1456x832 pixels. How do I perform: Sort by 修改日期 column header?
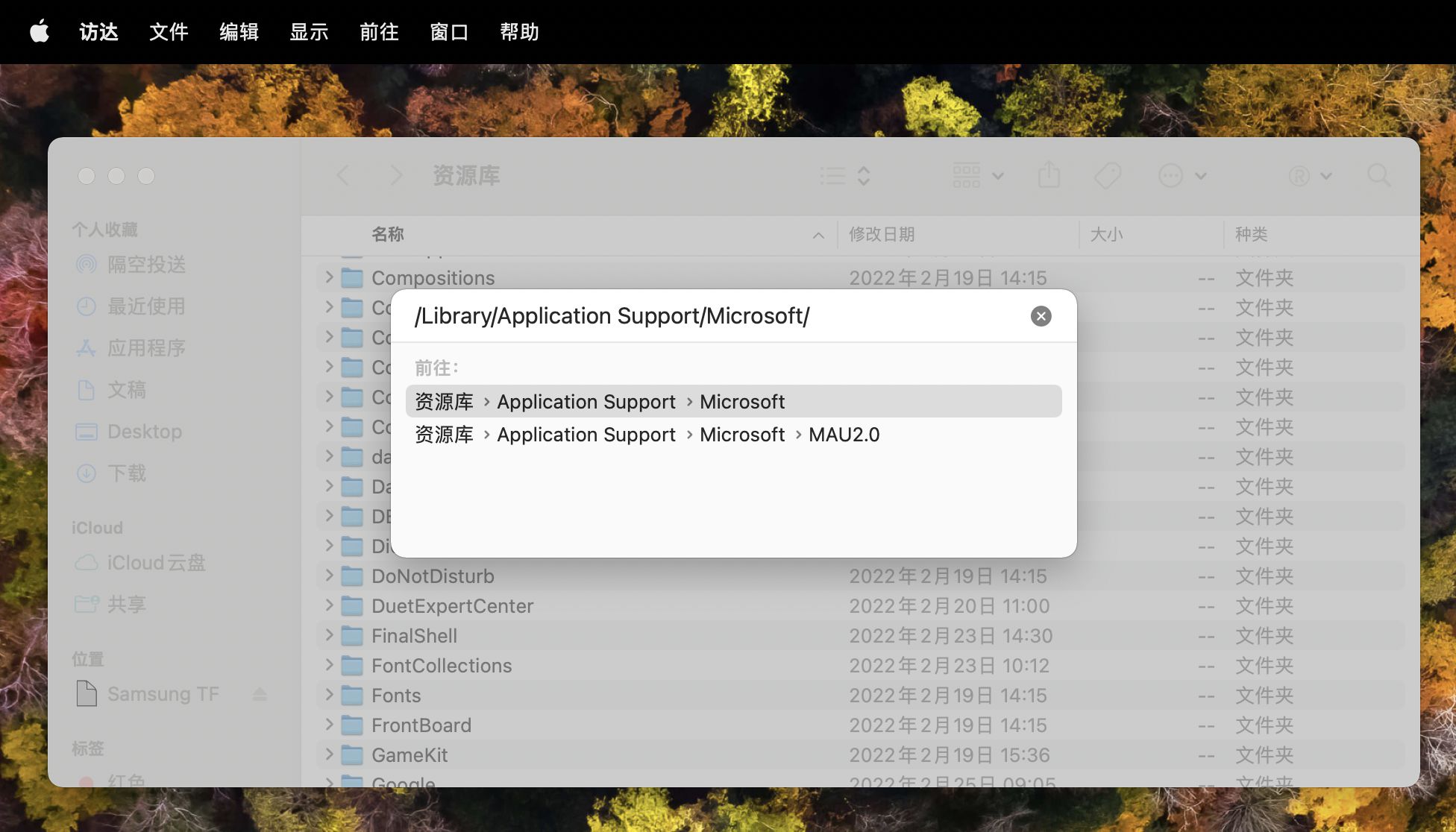882,234
